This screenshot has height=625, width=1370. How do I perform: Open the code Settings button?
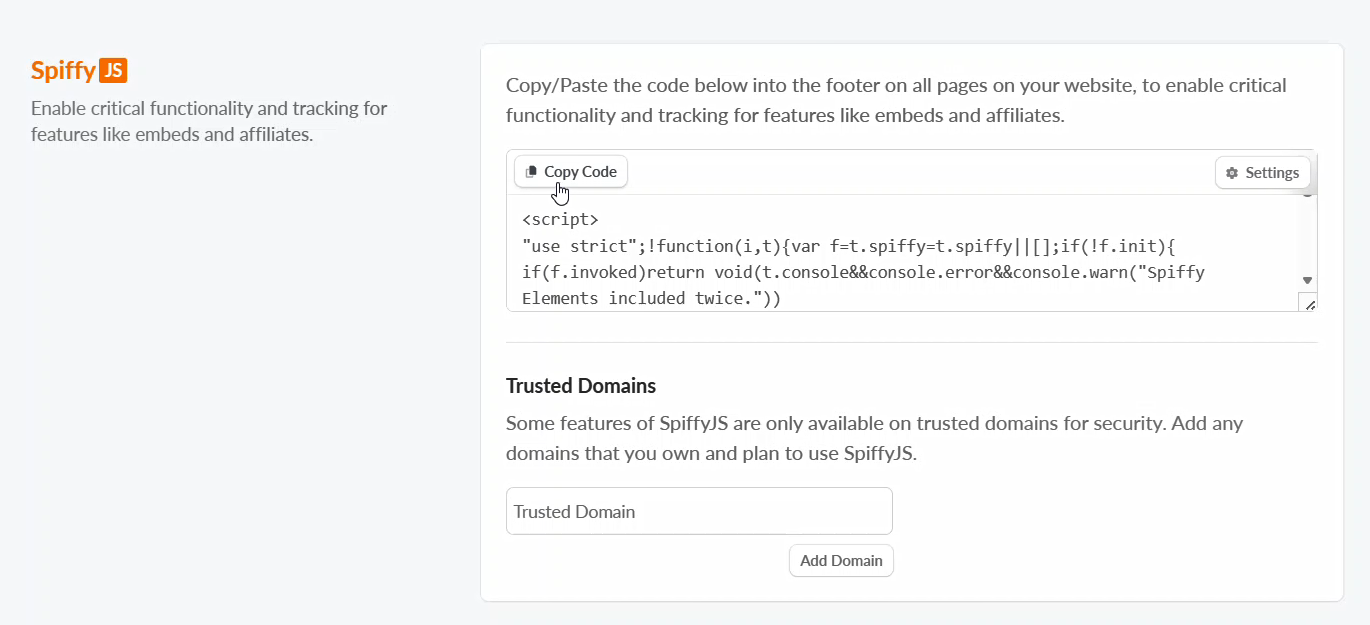[1262, 172]
